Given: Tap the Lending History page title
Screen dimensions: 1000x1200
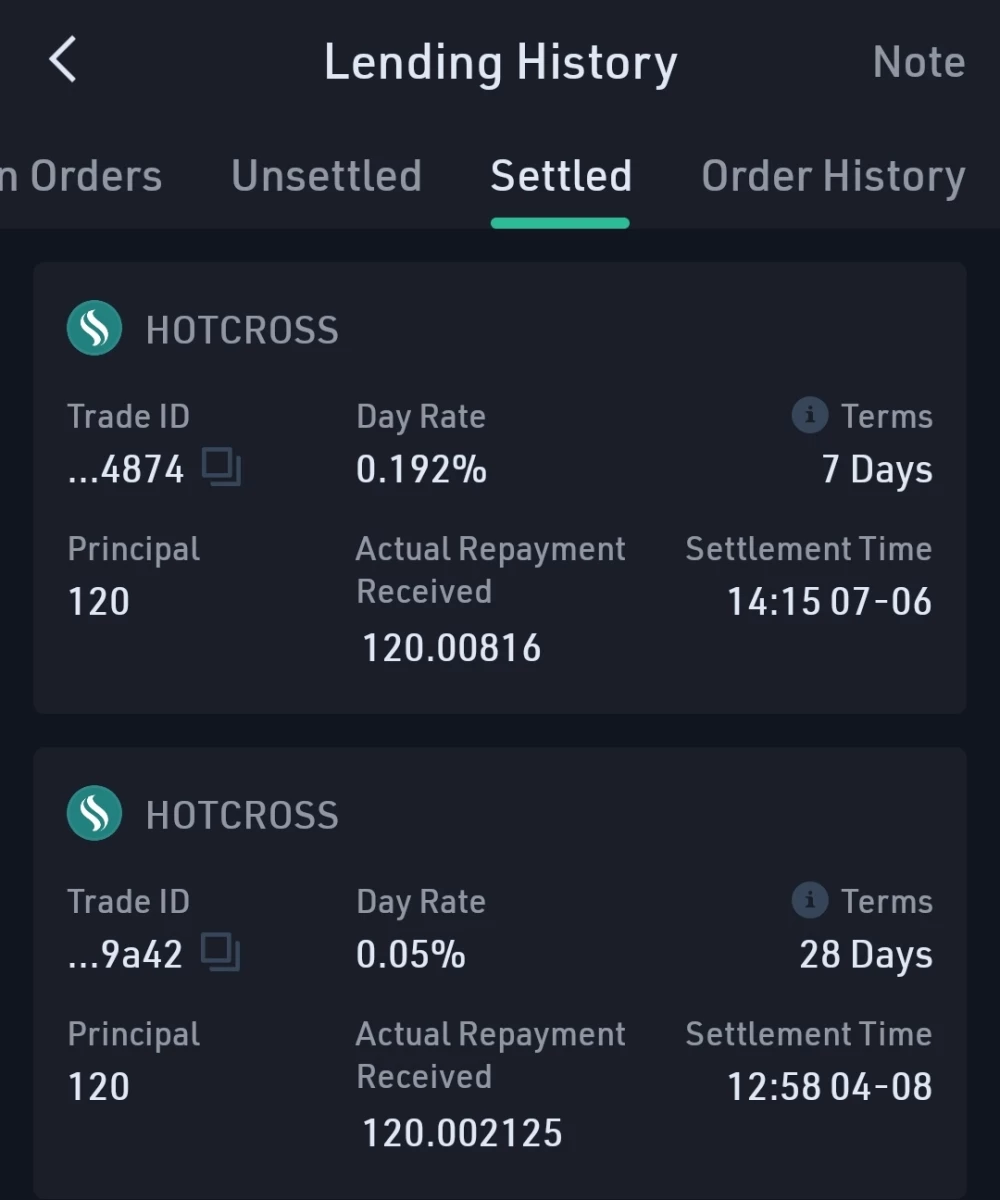Looking at the screenshot, I should tap(500, 63).
